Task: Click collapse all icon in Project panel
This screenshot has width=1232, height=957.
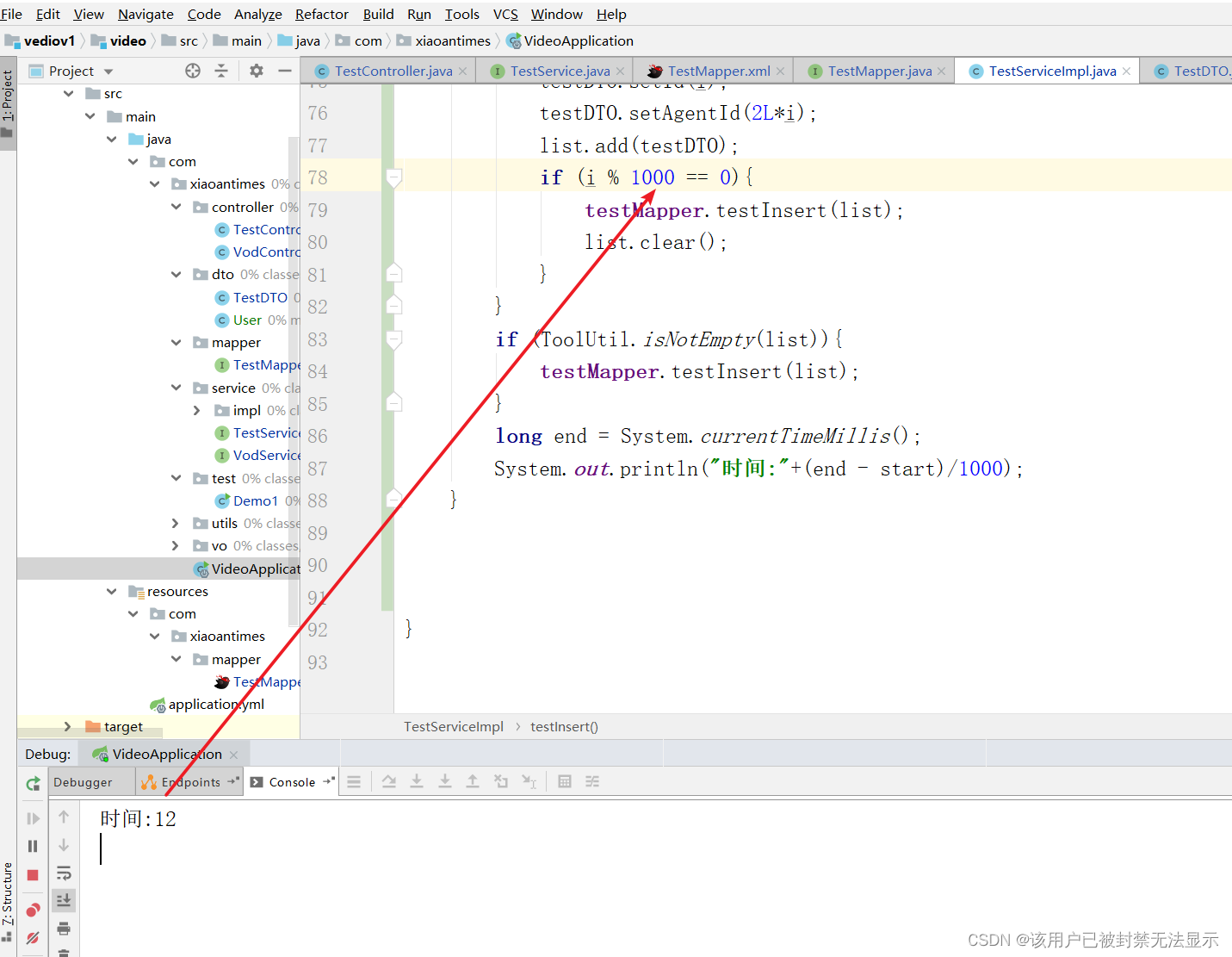Action: [x=221, y=71]
